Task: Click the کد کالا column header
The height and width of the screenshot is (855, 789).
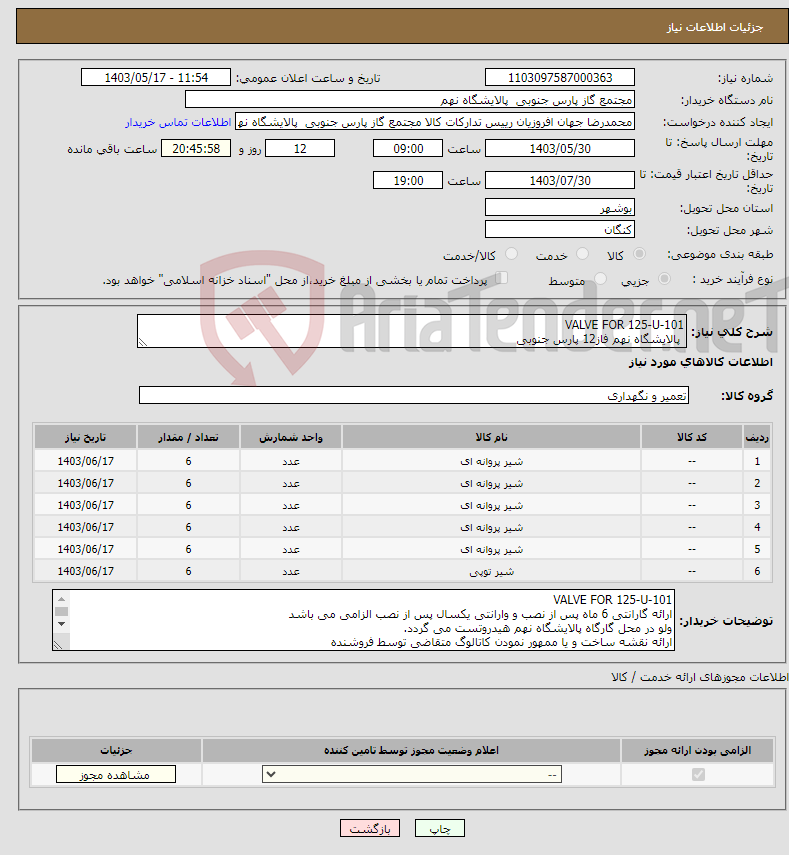Action: [691, 437]
